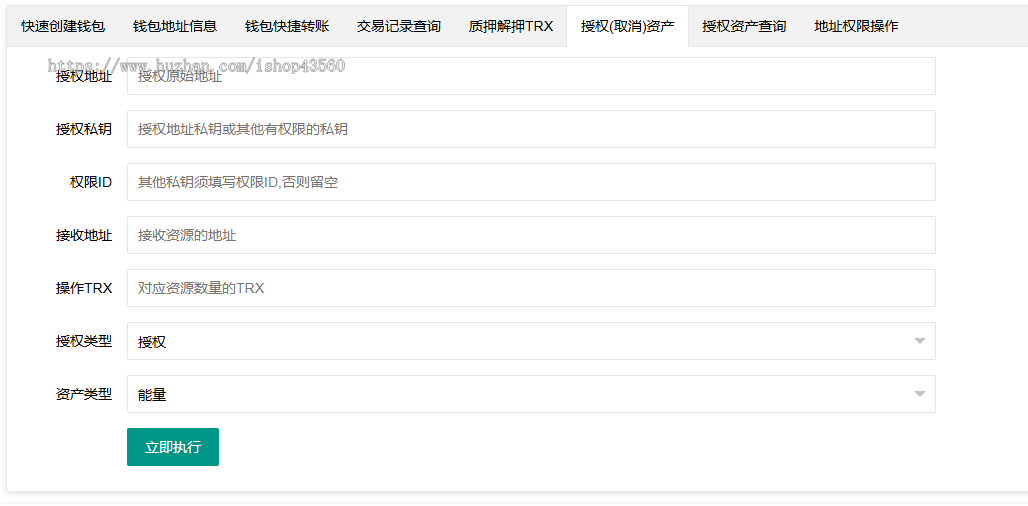Click the 操作TRX label text
This screenshot has width=1028, height=506.
click(x=84, y=288)
